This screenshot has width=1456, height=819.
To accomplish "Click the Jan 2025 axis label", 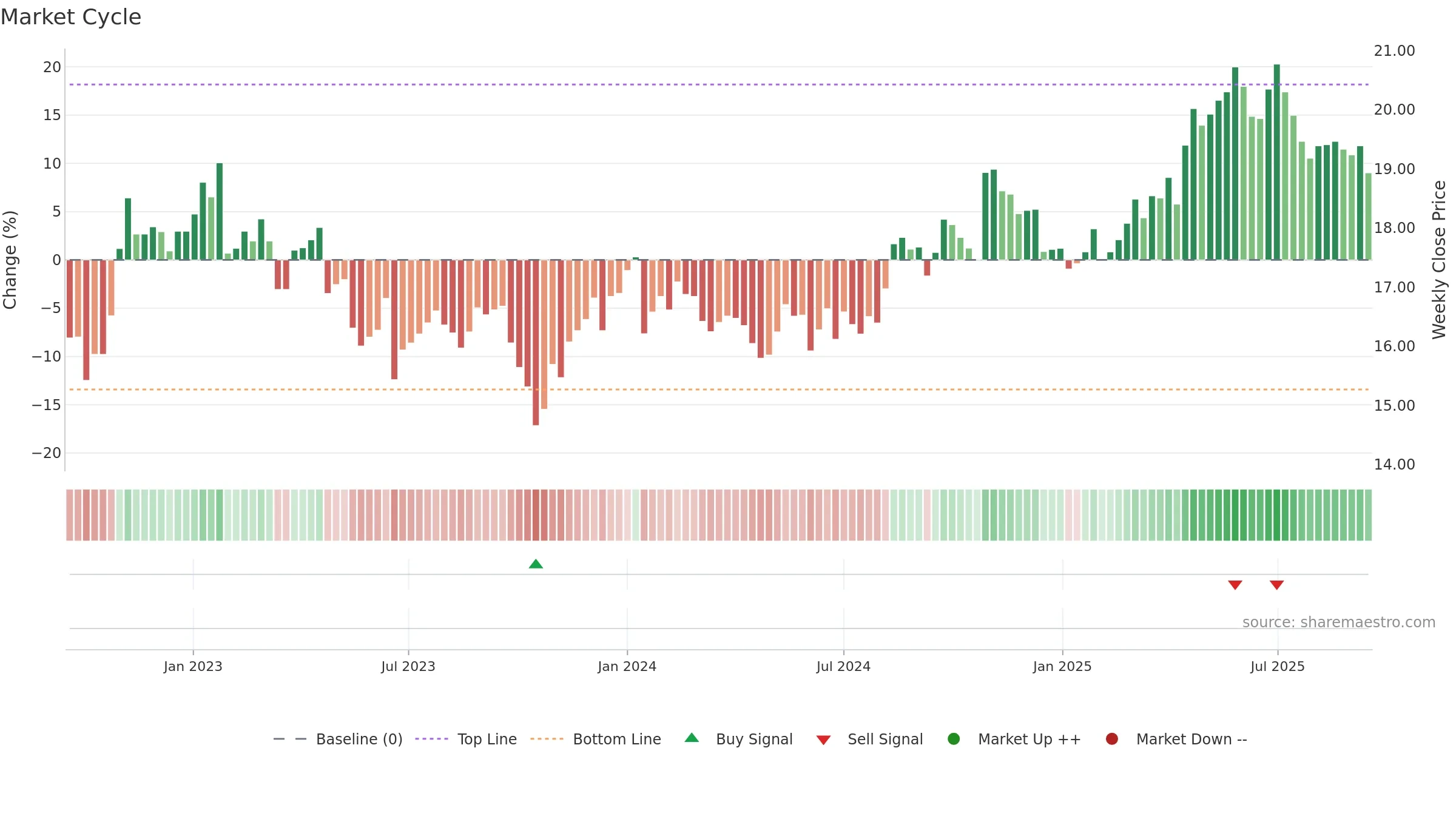I will (1062, 667).
